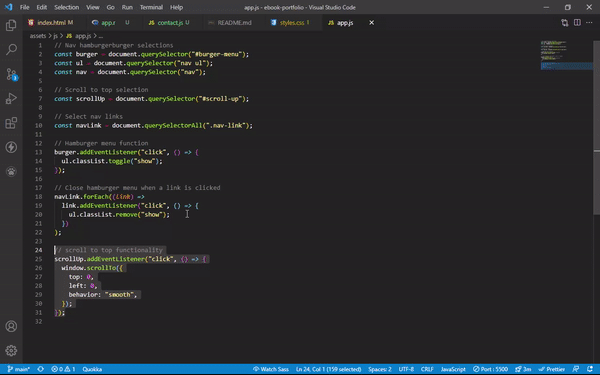Click Port : 5500 Live Server indicator
Screen dimensions: 600x375
click(491, 369)
